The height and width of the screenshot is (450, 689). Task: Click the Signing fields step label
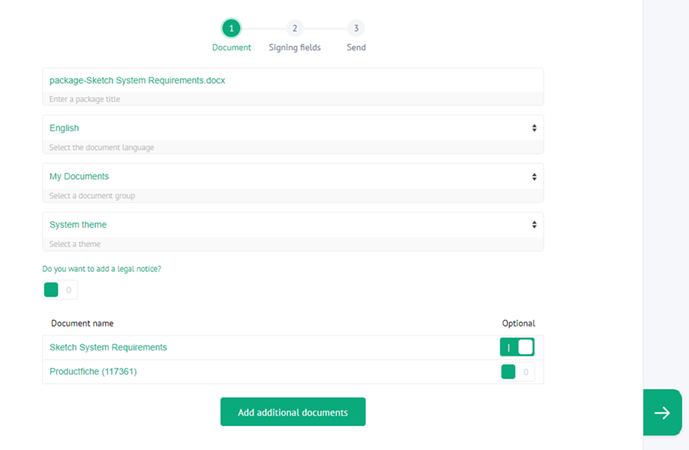pos(294,47)
